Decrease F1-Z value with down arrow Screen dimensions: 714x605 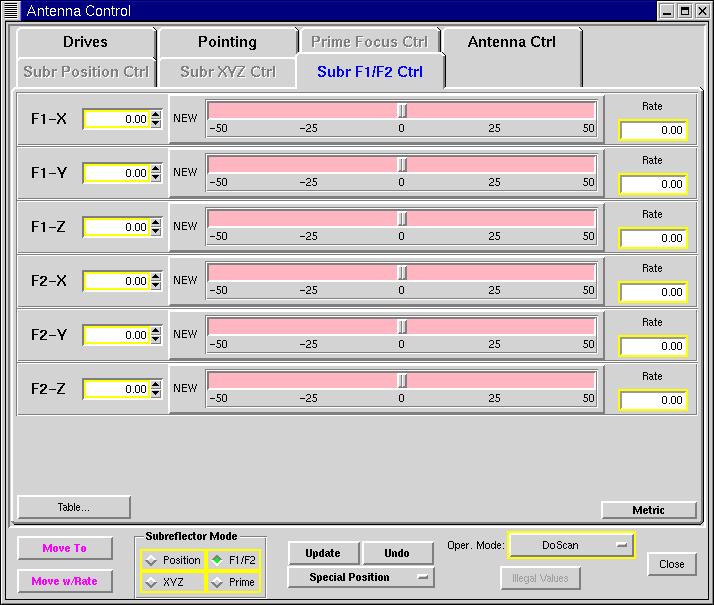(x=156, y=231)
